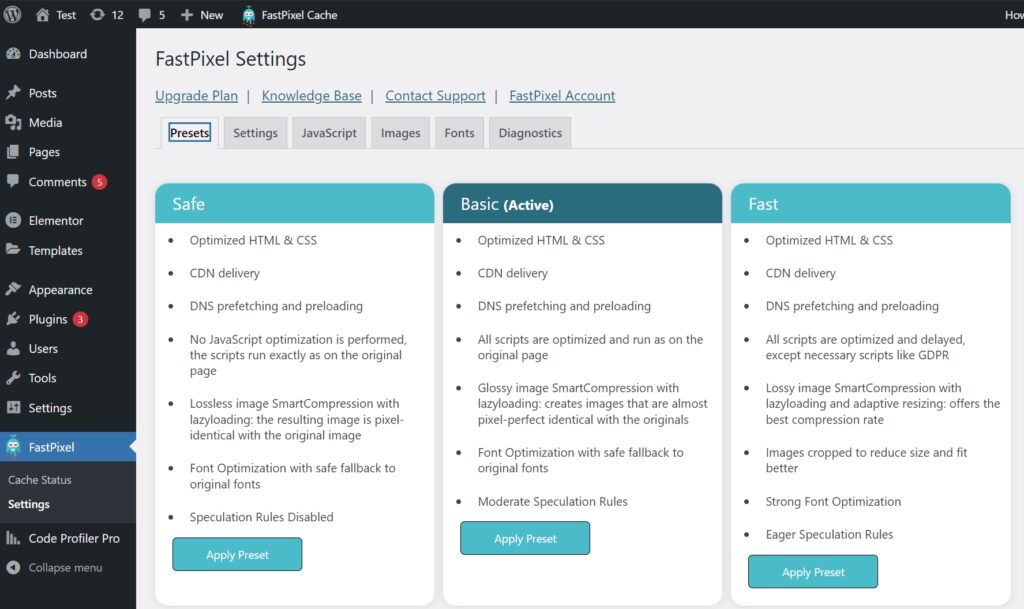Image resolution: width=1024 pixels, height=609 pixels.
Task: Apply the Basic preset
Action: [x=525, y=538]
